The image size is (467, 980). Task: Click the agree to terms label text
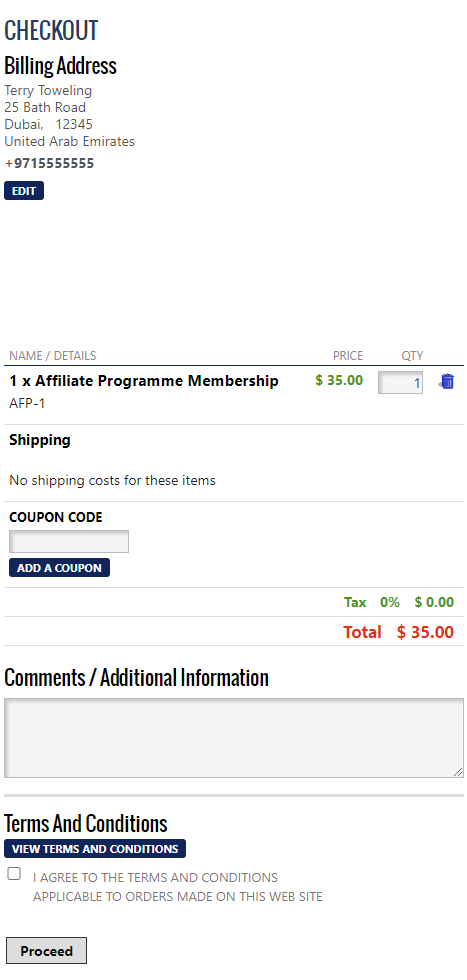[x=178, y=887]
